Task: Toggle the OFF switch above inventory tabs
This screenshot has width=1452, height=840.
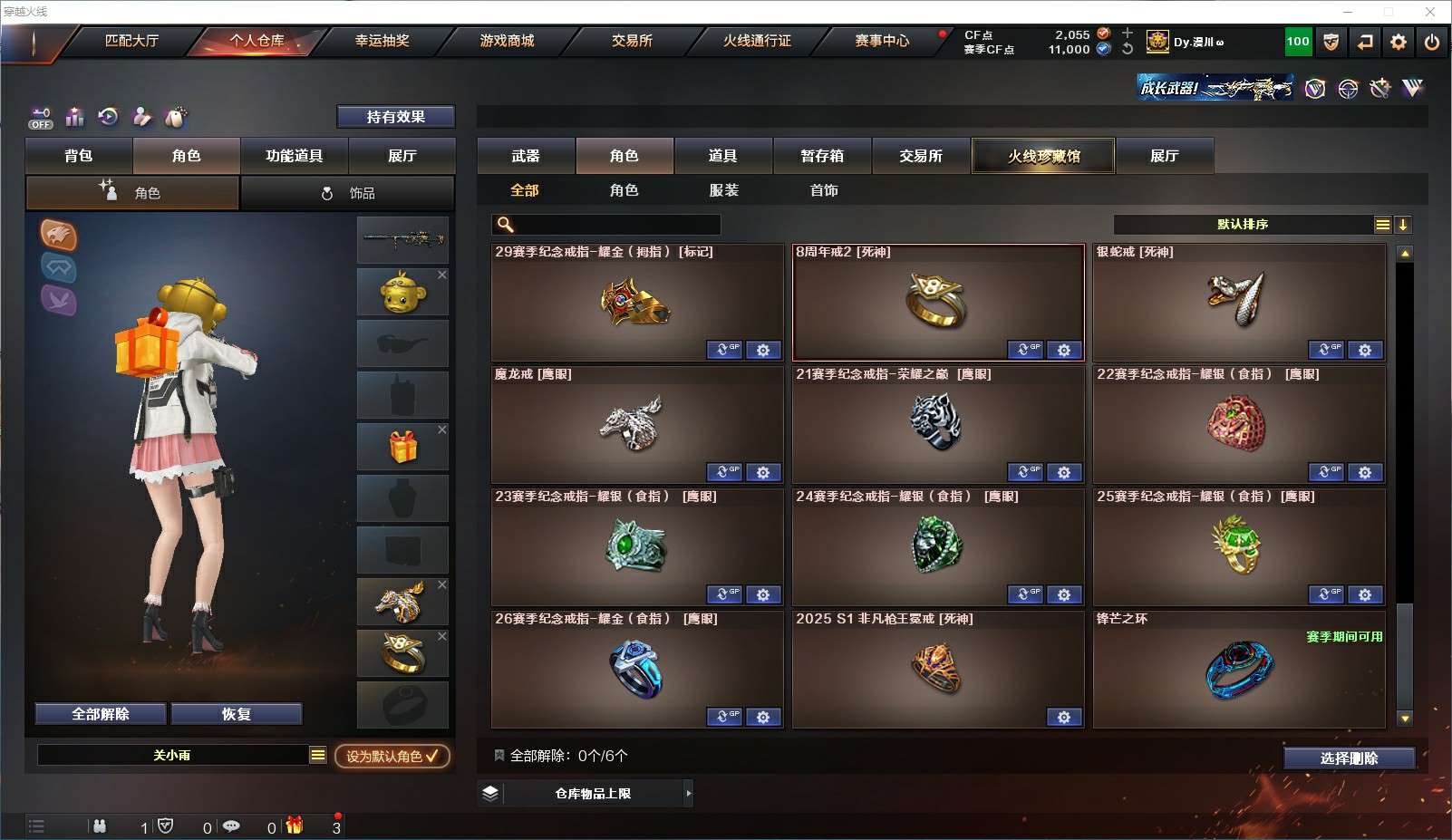Action: 41,118
